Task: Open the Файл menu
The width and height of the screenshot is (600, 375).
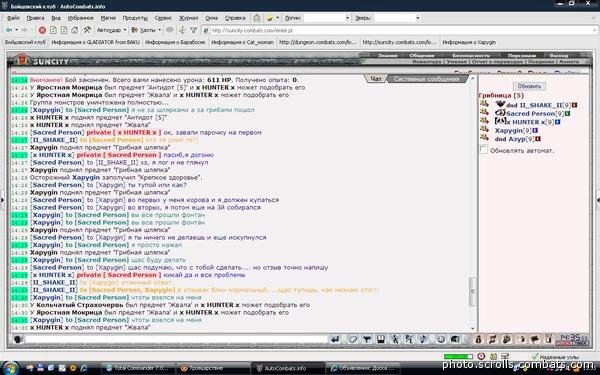Action: [x=13, y=18]
